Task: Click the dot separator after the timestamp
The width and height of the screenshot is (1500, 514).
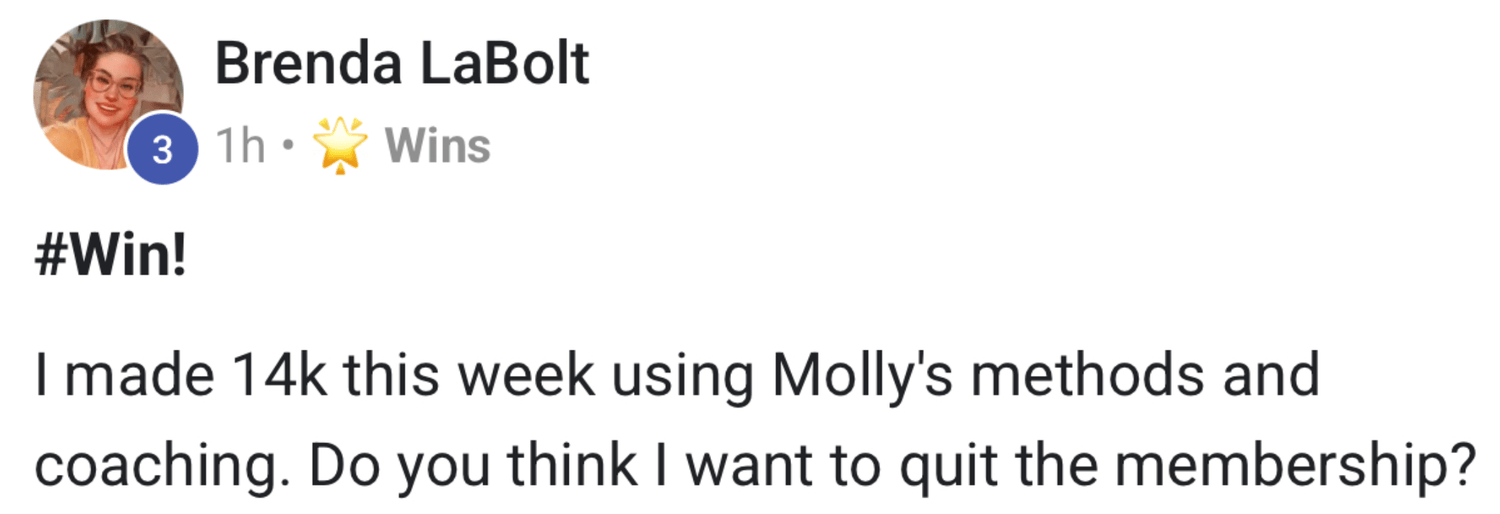Action: point(289,149)
